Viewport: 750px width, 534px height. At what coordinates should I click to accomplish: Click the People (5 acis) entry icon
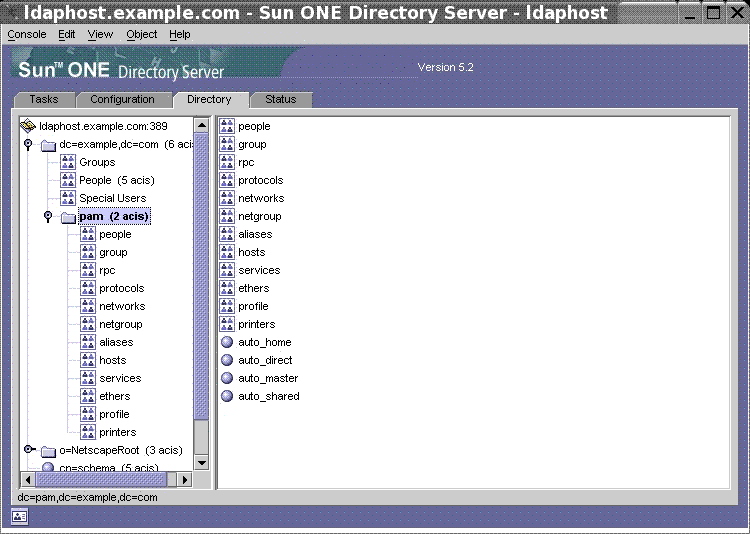pos(68,180)
